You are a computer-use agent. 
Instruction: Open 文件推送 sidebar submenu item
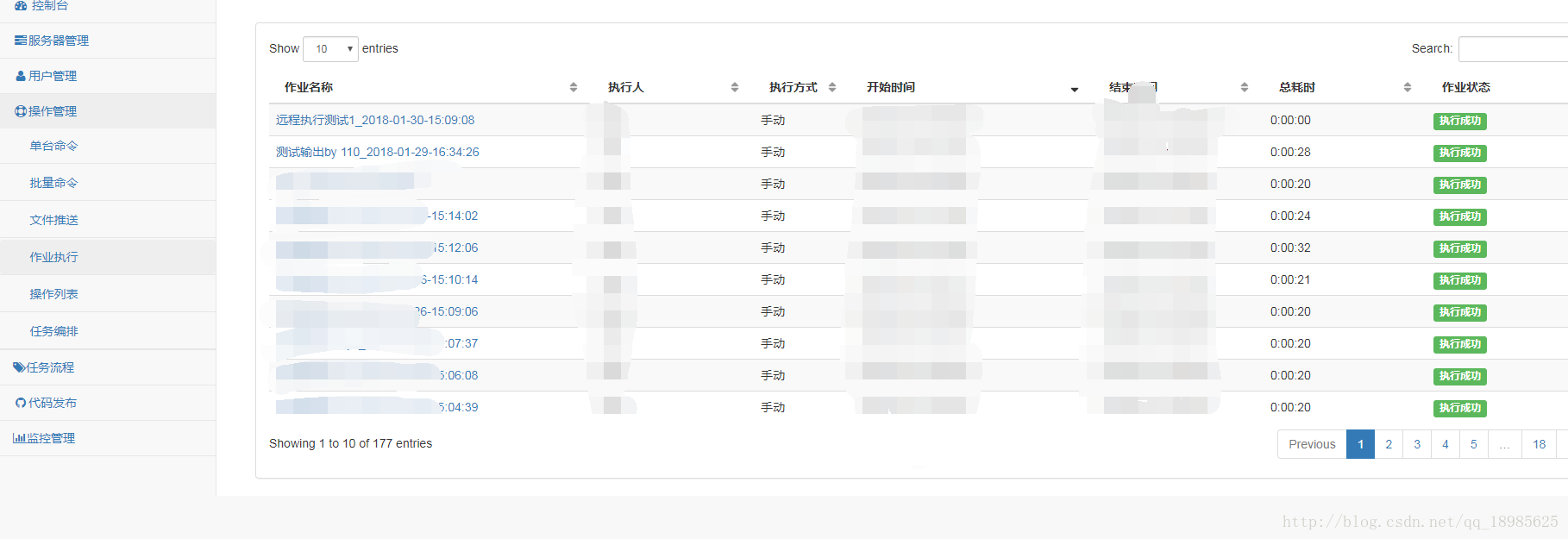click(53, 220)
